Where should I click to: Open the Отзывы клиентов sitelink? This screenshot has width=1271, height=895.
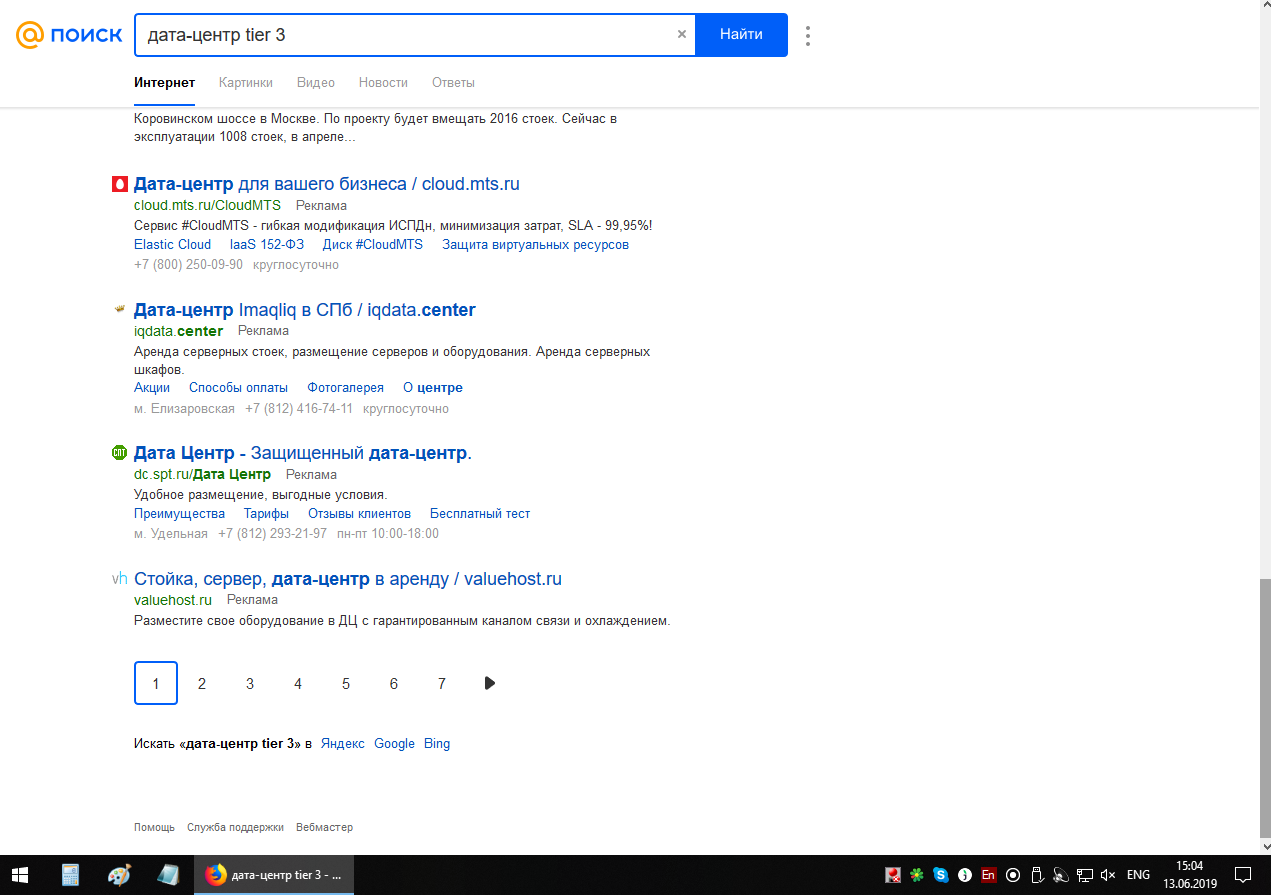[360, 514]
